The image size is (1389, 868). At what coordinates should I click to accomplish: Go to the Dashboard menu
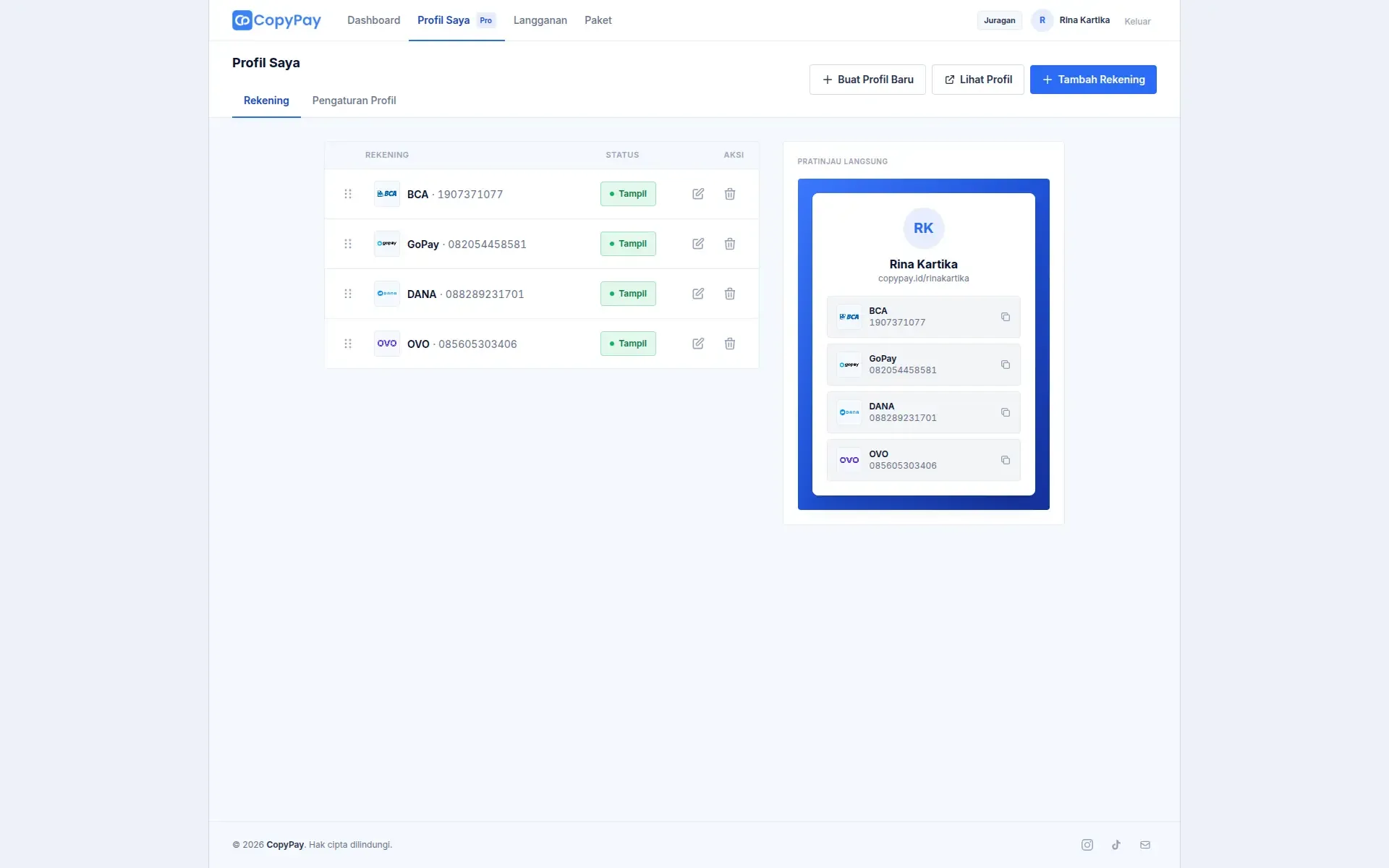tap(373, 20)
